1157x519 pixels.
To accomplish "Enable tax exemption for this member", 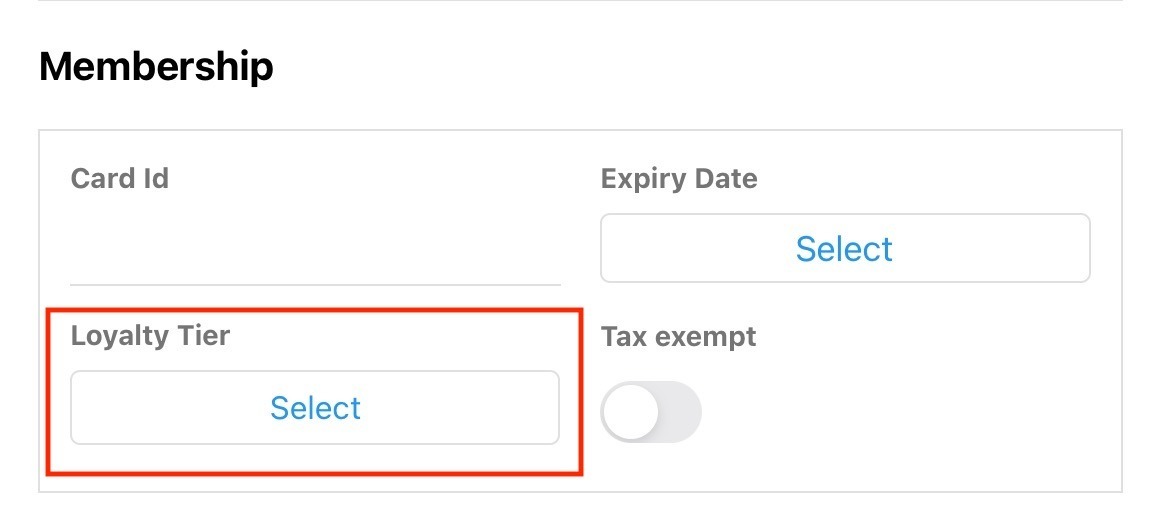I will point(651,411).
